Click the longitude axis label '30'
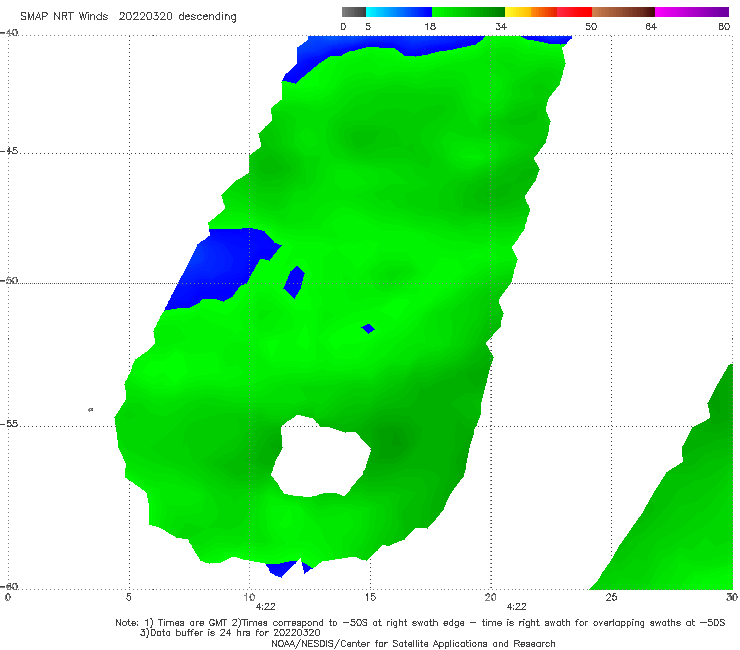 732,597
